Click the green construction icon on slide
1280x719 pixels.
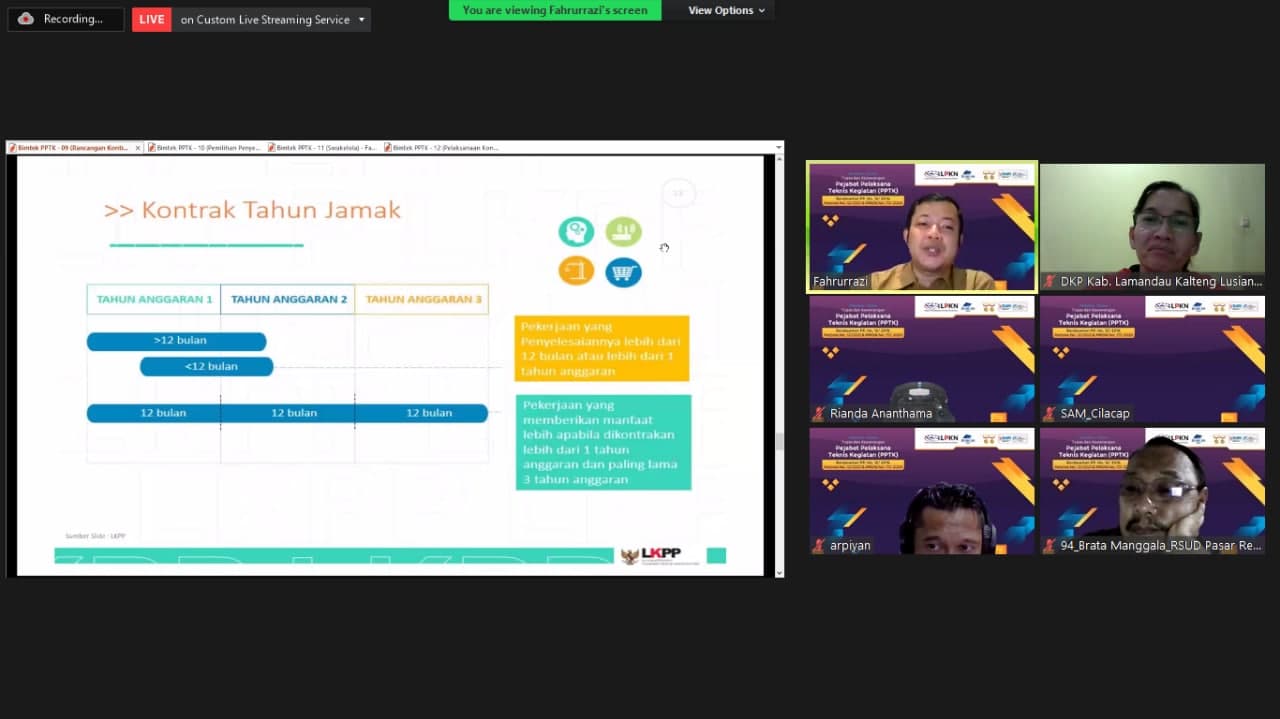pyautogui.click(x=623, y=232)
